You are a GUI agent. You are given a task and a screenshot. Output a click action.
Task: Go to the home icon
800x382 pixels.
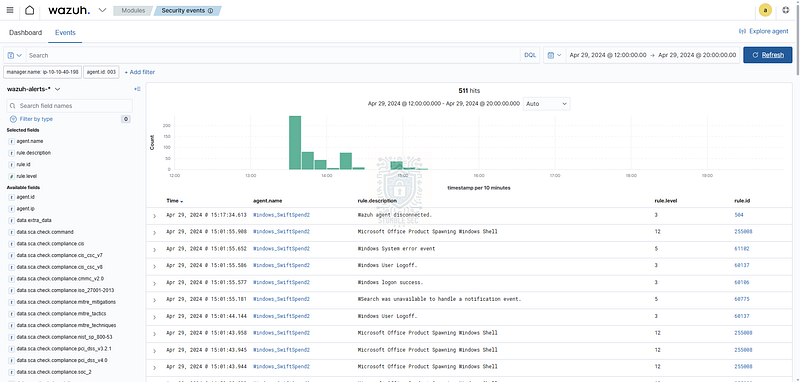click(x=30, y=10)
